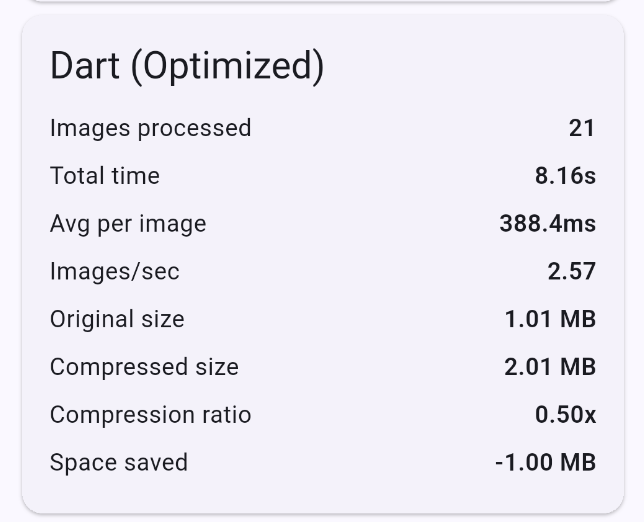Select the "Compressed size" label
The image size is (644, 522).
click(x=144, y=367)
